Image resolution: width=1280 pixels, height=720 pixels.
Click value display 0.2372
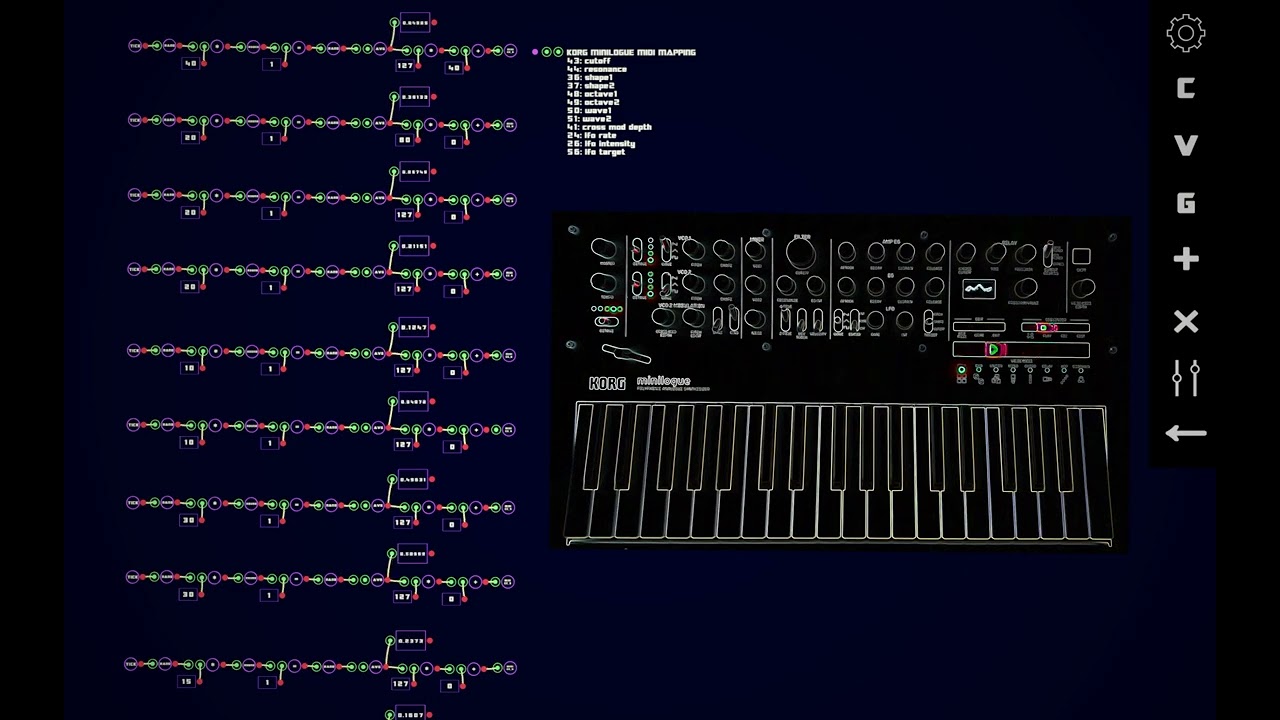[410, 641]
